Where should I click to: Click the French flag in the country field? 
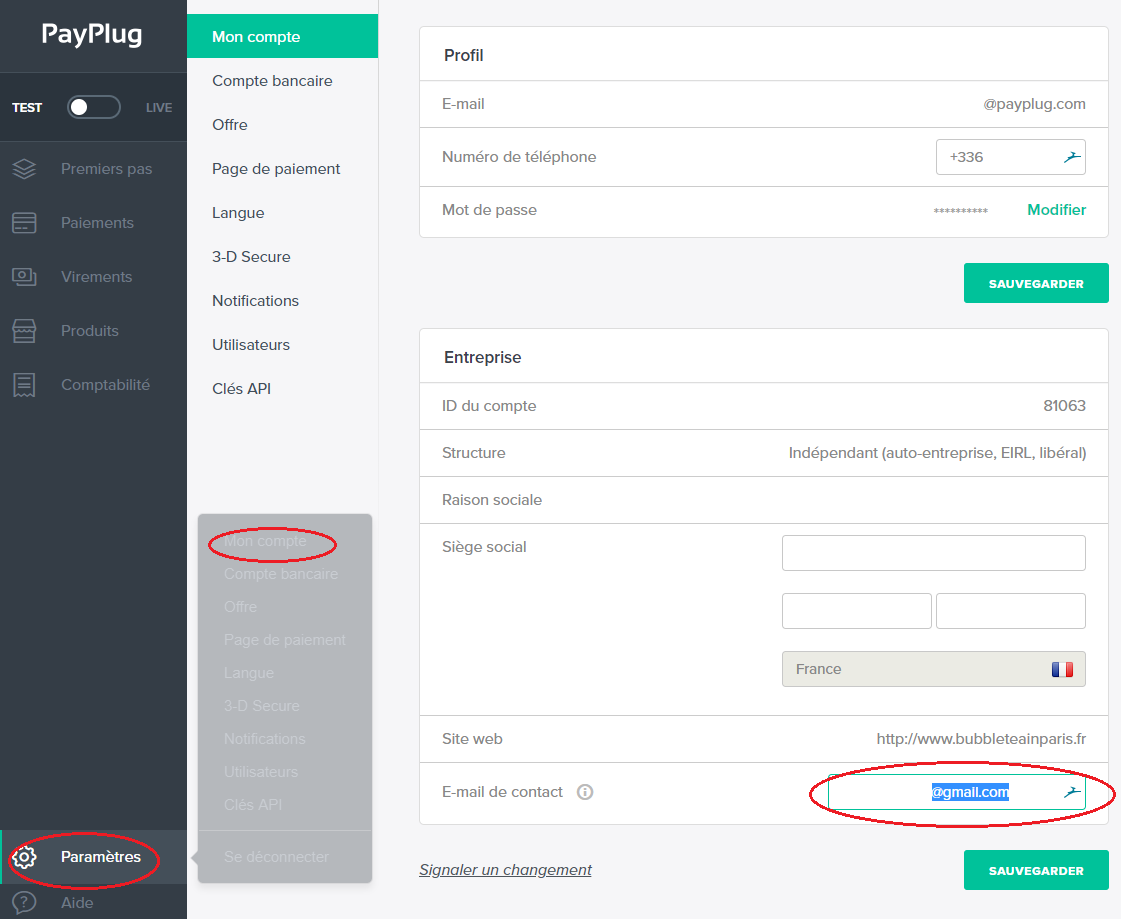1062,669
